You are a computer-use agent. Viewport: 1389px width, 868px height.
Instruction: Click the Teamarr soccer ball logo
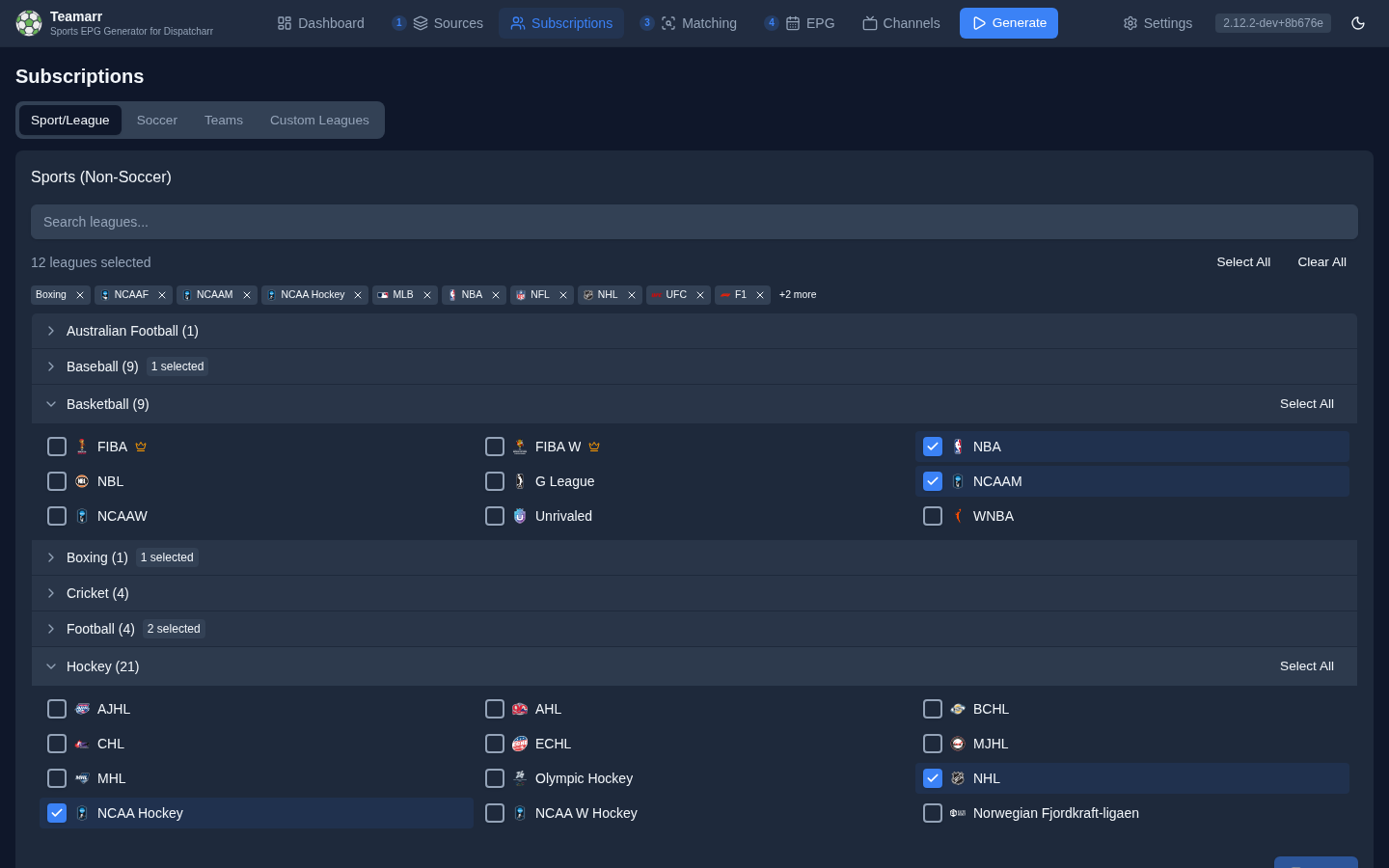click(x=29, y=23)
